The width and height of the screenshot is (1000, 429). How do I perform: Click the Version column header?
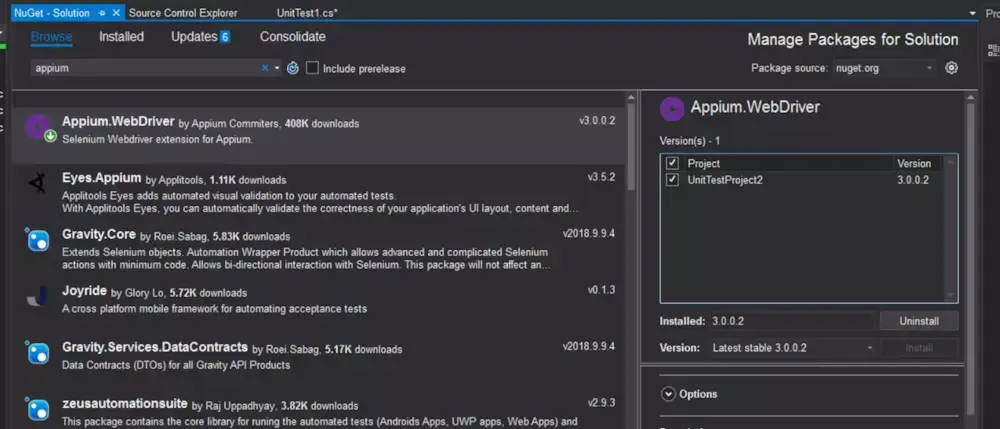pyautogui.click(x=914, y=163)
